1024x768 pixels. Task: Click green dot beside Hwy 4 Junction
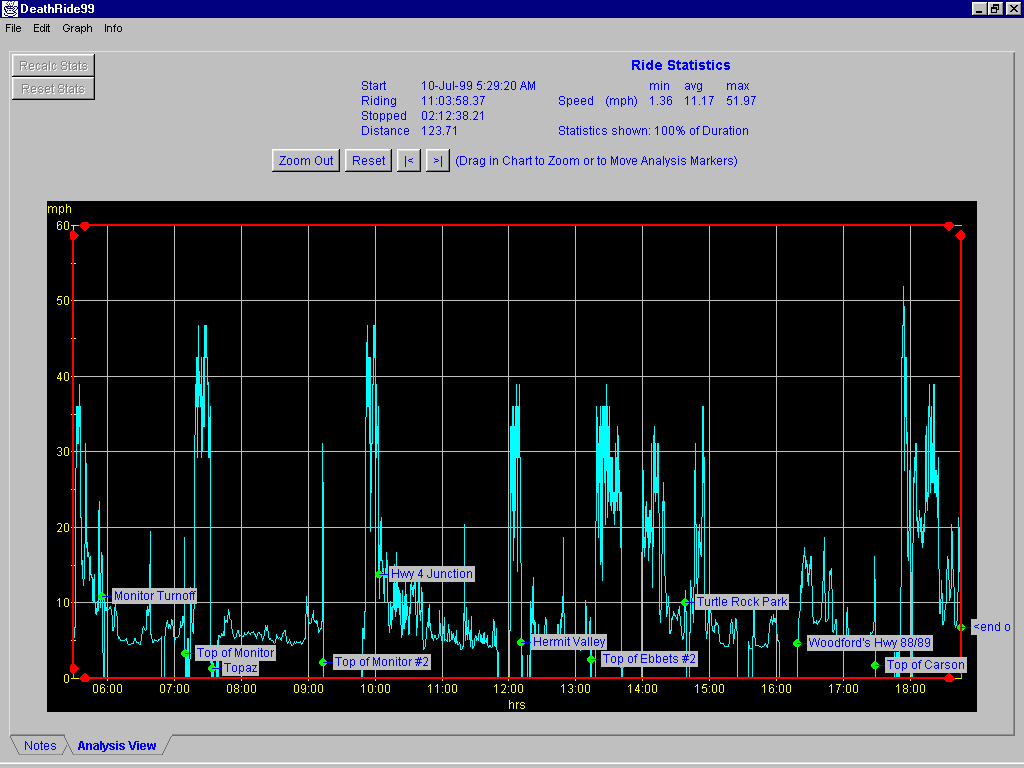coord(379,574)
